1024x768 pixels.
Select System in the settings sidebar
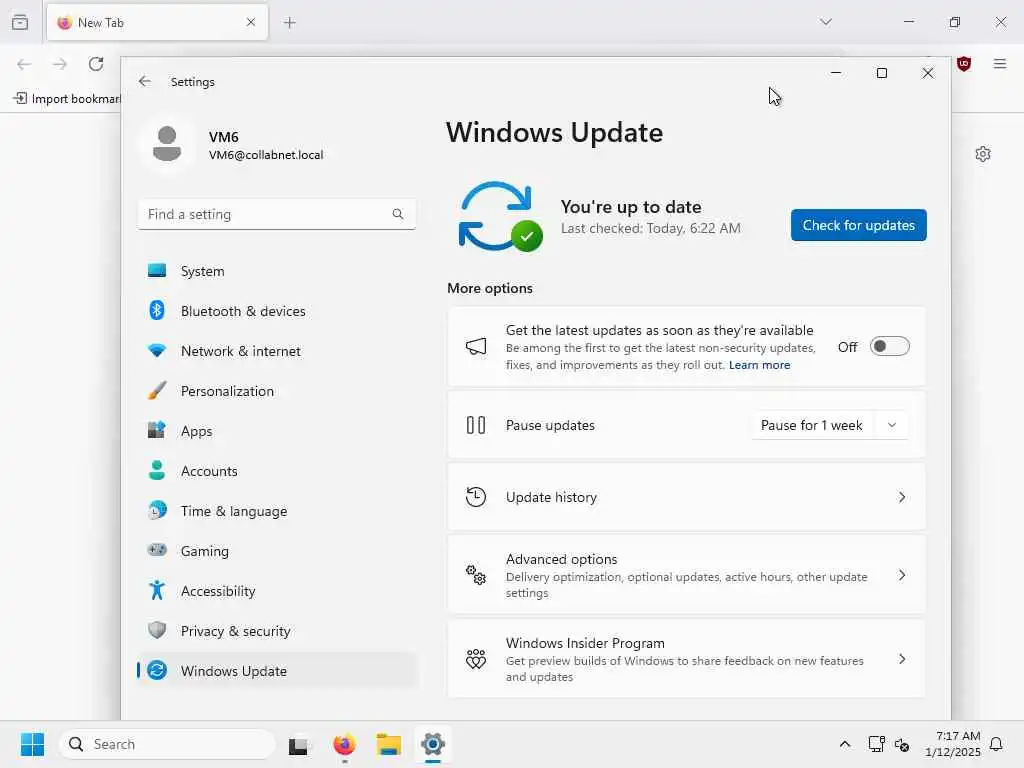[277, 270]
